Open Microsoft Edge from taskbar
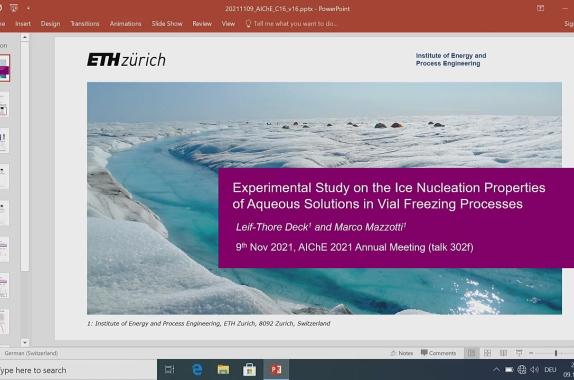This screenshot has height=380, width=574. [x=197, y=370]
